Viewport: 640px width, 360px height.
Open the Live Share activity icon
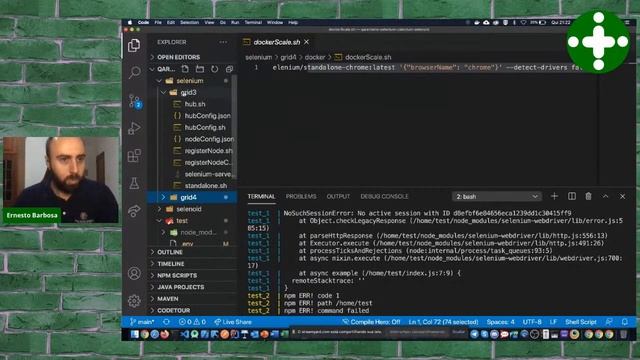[x=134, y=211]
